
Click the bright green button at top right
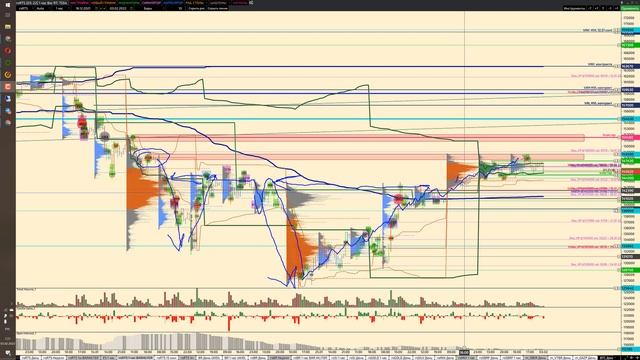click(630, 8)
